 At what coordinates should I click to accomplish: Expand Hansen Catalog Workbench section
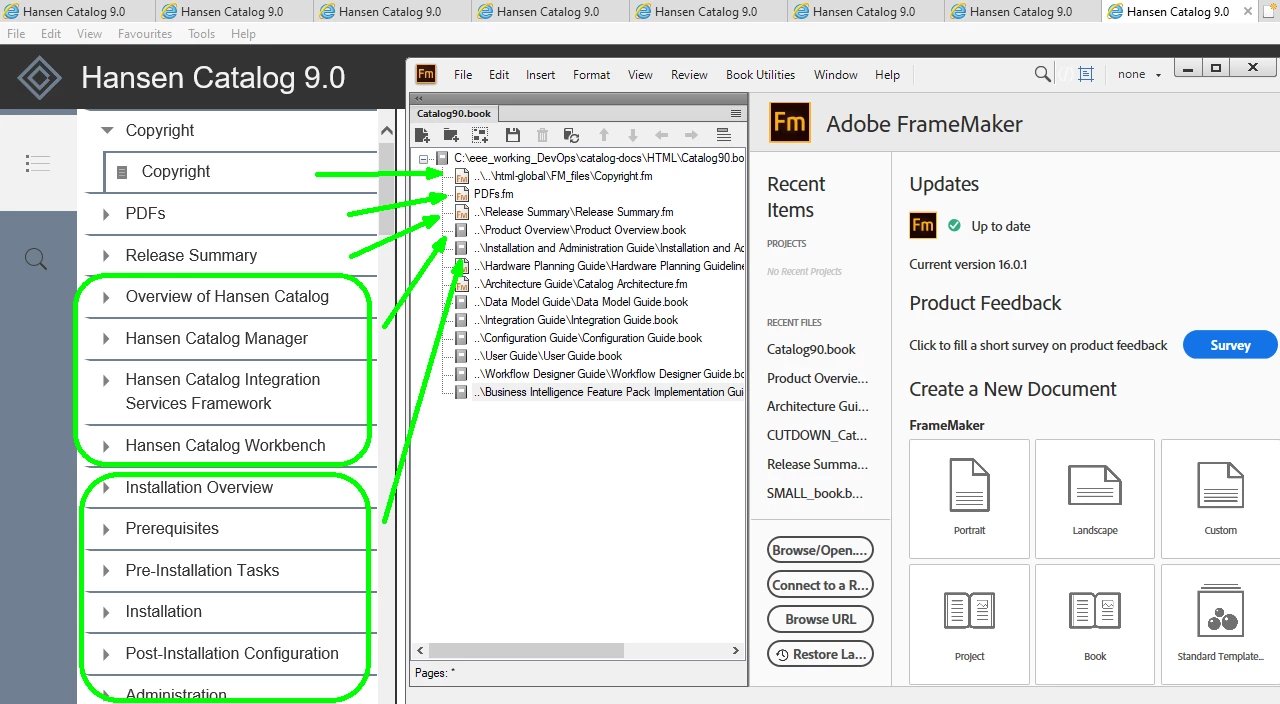(106, 446)
